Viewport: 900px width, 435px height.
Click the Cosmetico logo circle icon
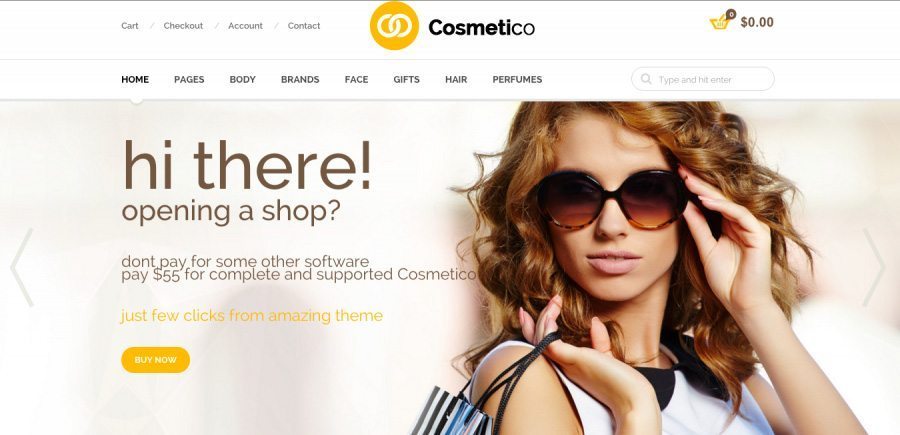pyautogui.click(x=394, y=26)
